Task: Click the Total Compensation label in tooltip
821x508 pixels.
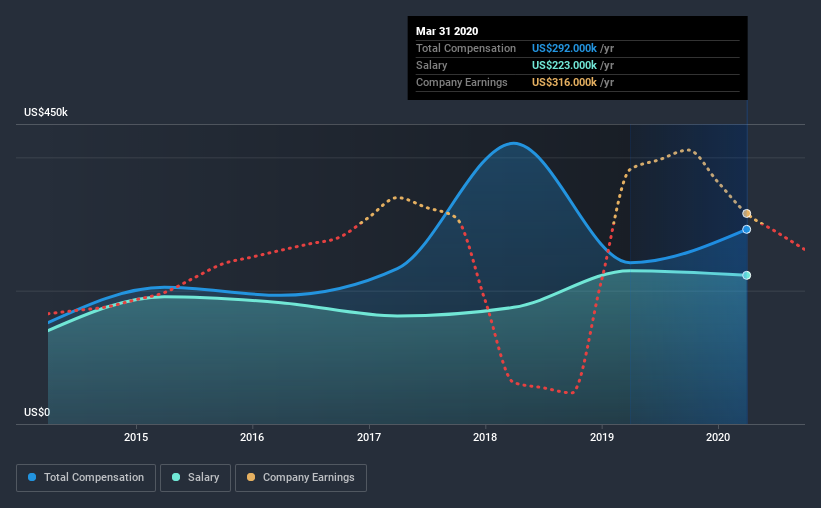Action: (466, 48)
